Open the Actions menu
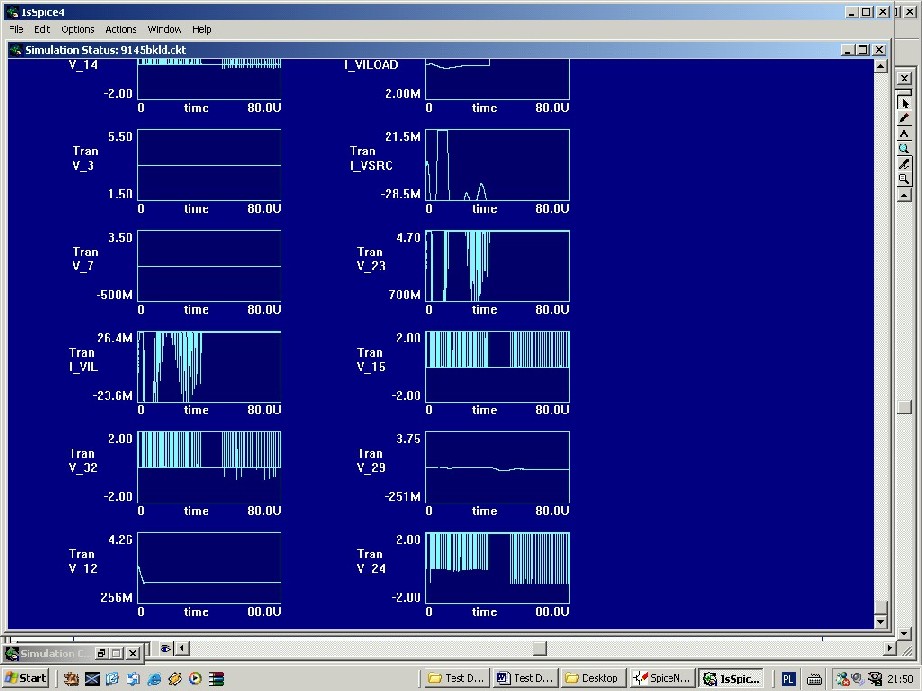The image size is (922, 691). pos(121,30)
